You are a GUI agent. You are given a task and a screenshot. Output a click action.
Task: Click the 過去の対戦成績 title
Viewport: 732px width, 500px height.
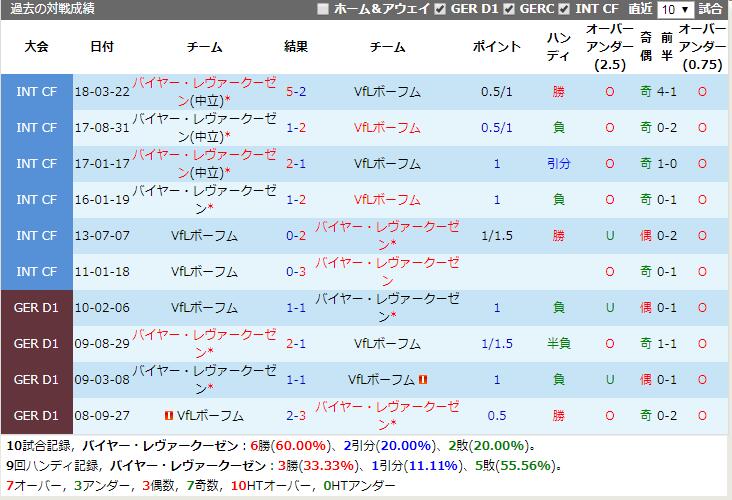pos(52,9)
